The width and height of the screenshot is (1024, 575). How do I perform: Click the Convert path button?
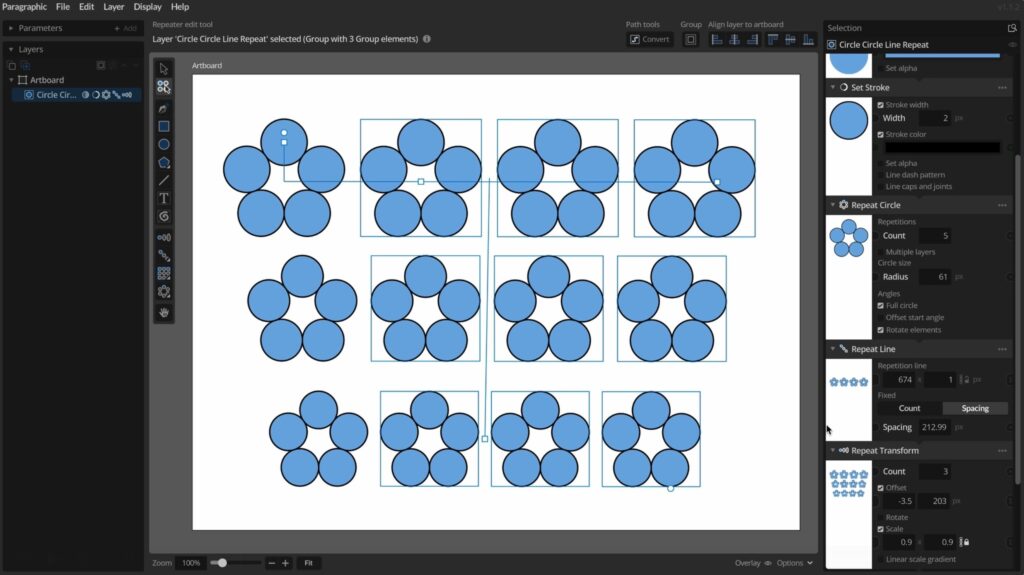coord(649,40)
